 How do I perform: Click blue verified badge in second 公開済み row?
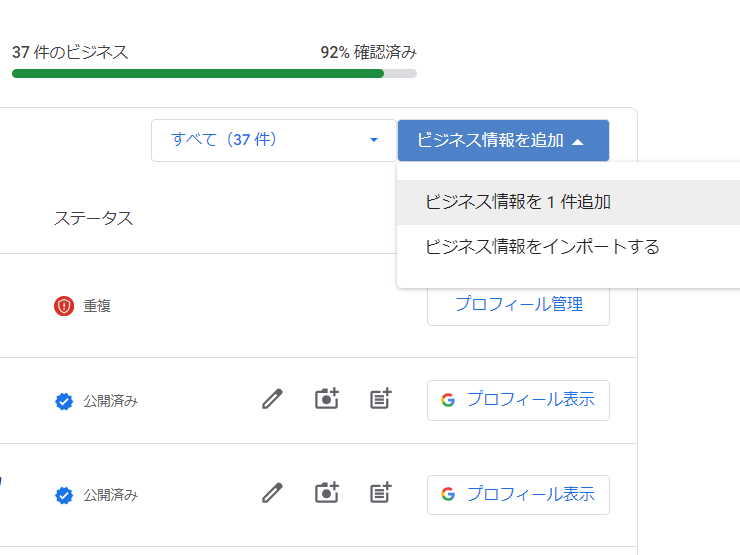(x=64, y=495)
